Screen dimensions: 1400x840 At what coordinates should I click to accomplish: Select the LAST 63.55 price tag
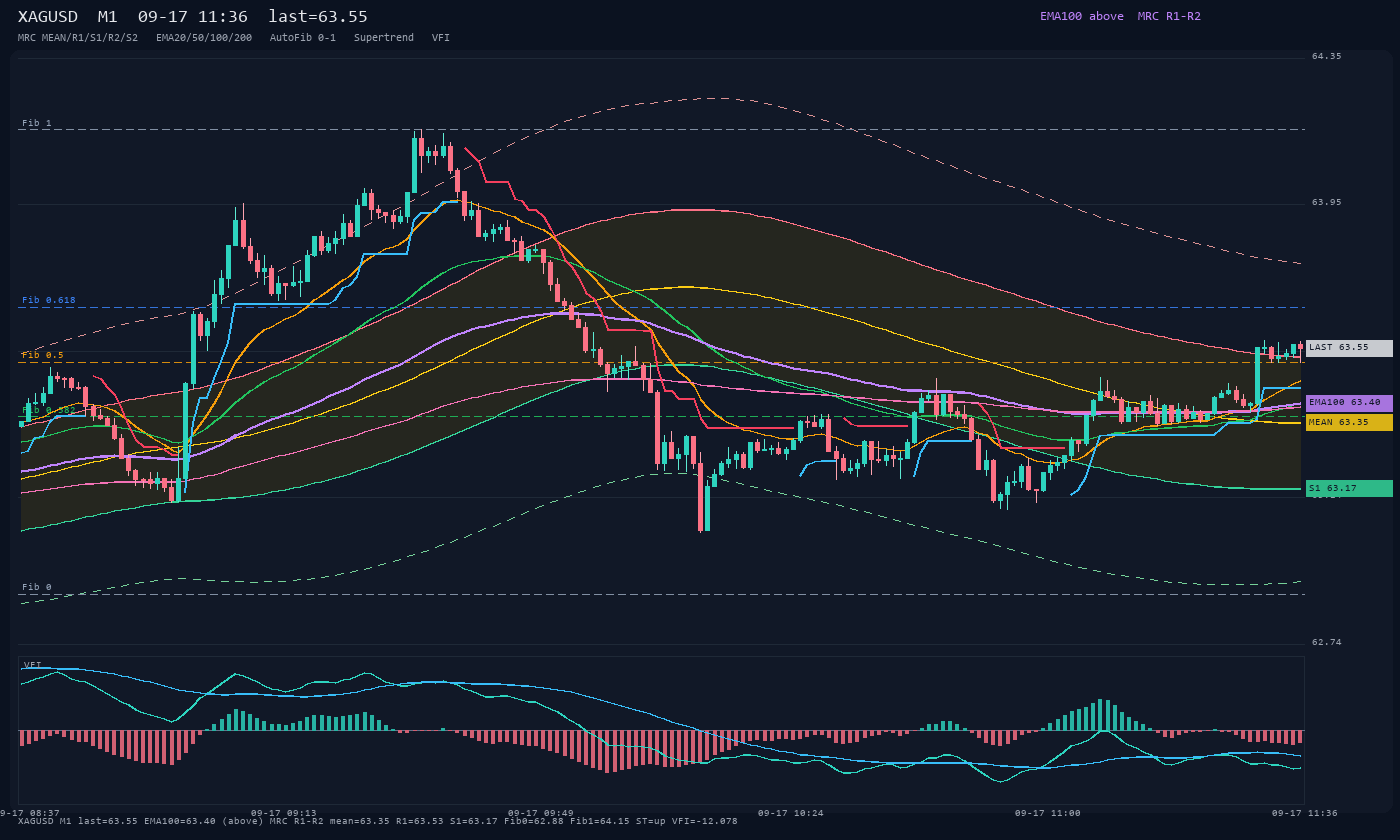coord(1349,348)
